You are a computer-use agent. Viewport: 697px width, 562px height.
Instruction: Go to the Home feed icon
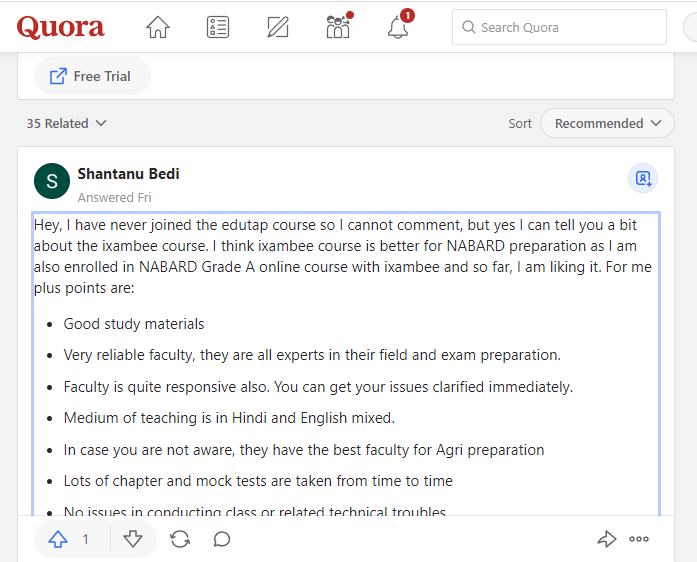click(x=158, y=27)
